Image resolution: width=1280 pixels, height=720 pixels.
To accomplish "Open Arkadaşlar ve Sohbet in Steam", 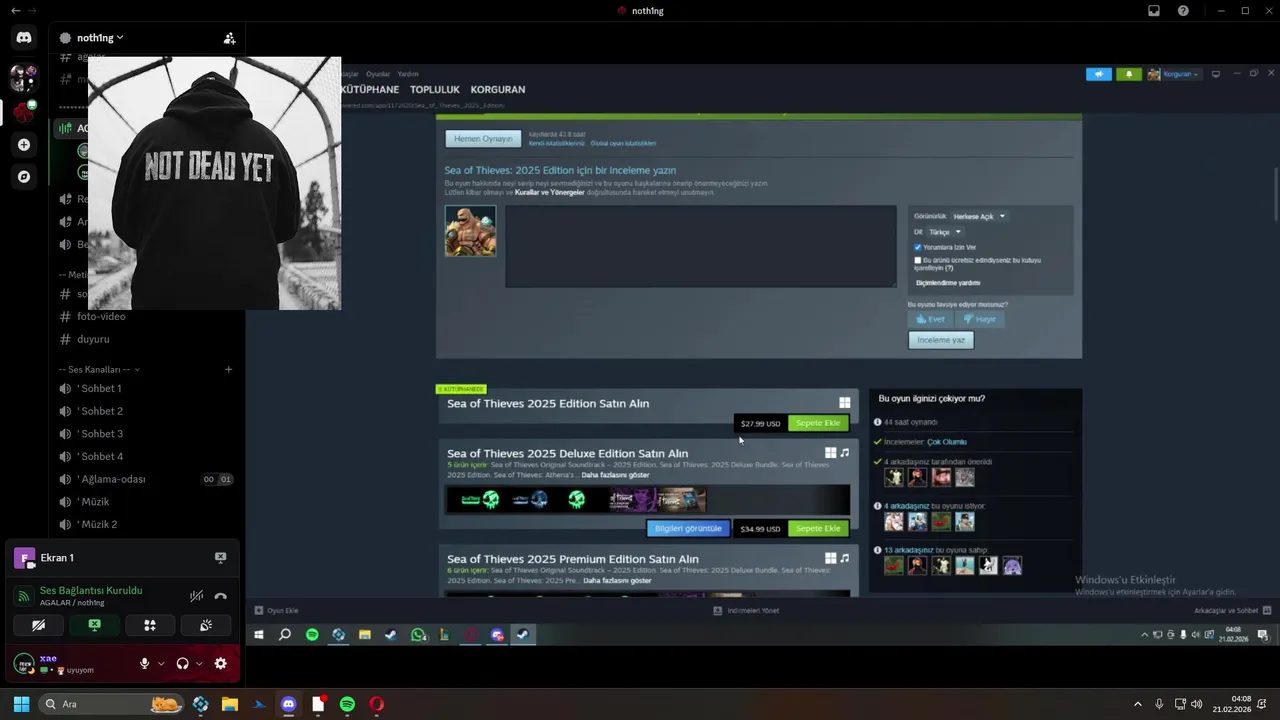I will [x=1232, y=610].
